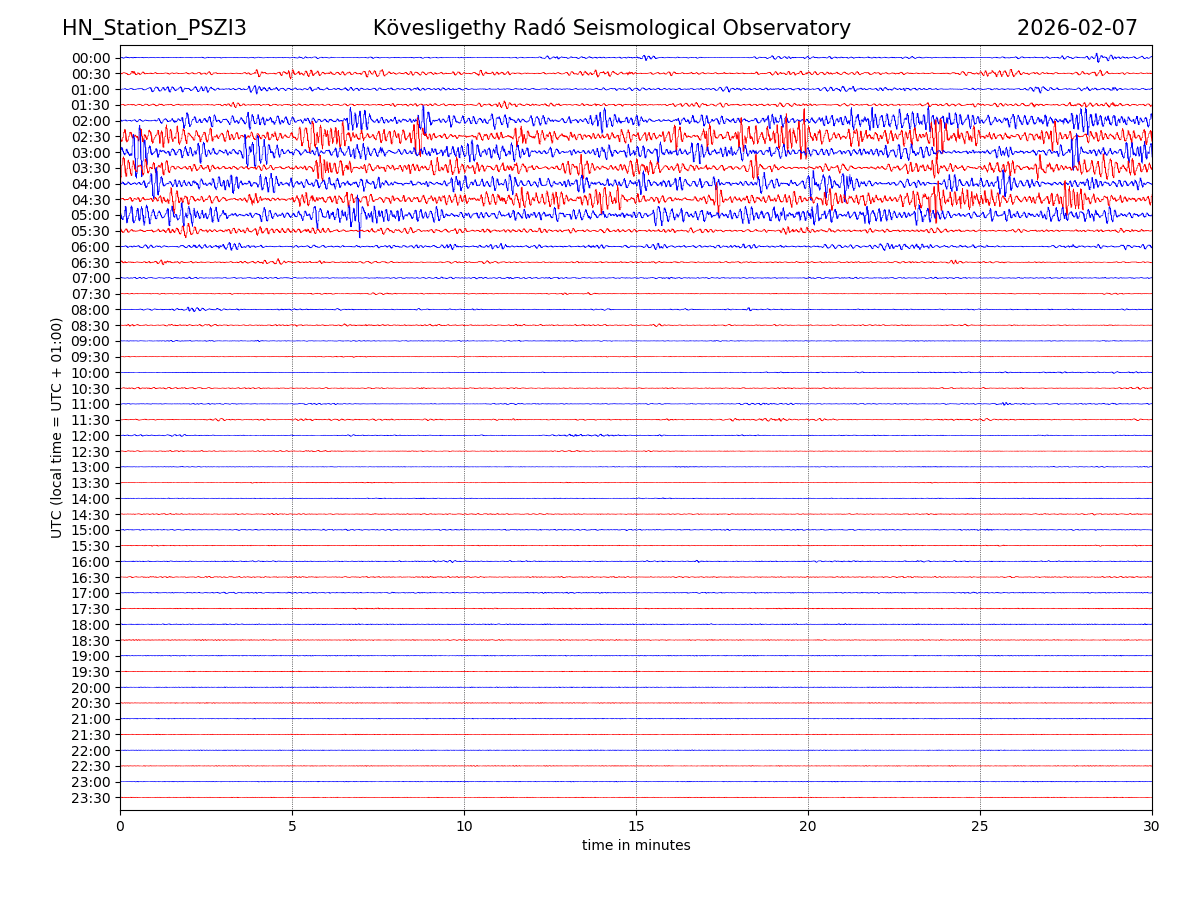Select the 10 minute axis tick
The image size is (1200, 900).
(464, 827)
